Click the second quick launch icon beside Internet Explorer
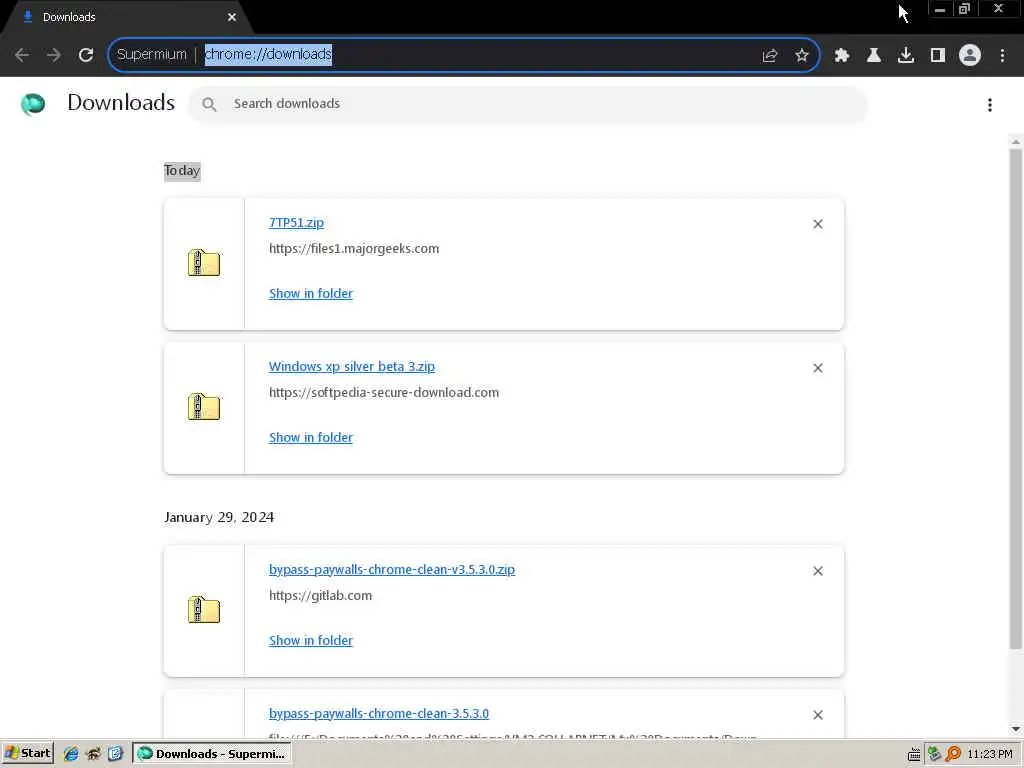The width and height of the screenshot is (1024, 768). point(93,754)
